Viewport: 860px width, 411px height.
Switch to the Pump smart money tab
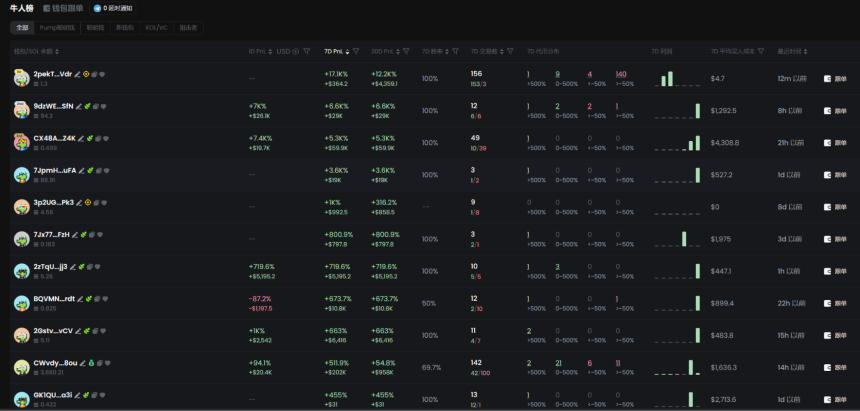57,27
